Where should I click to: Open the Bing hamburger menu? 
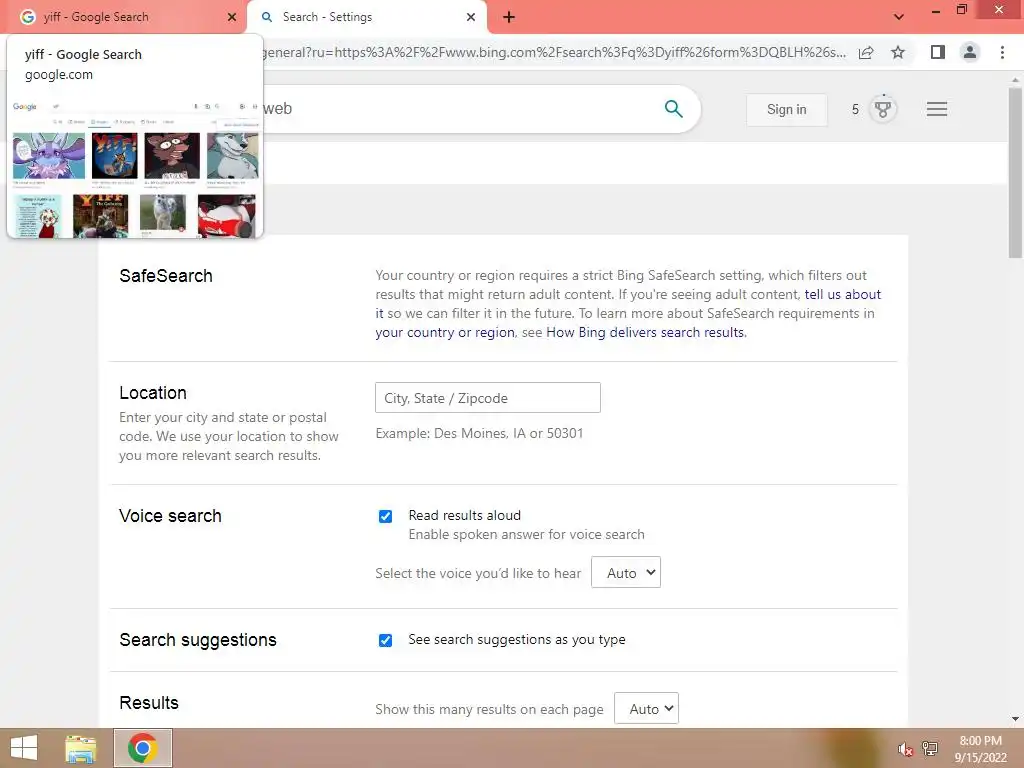click(x=936, y=109)
